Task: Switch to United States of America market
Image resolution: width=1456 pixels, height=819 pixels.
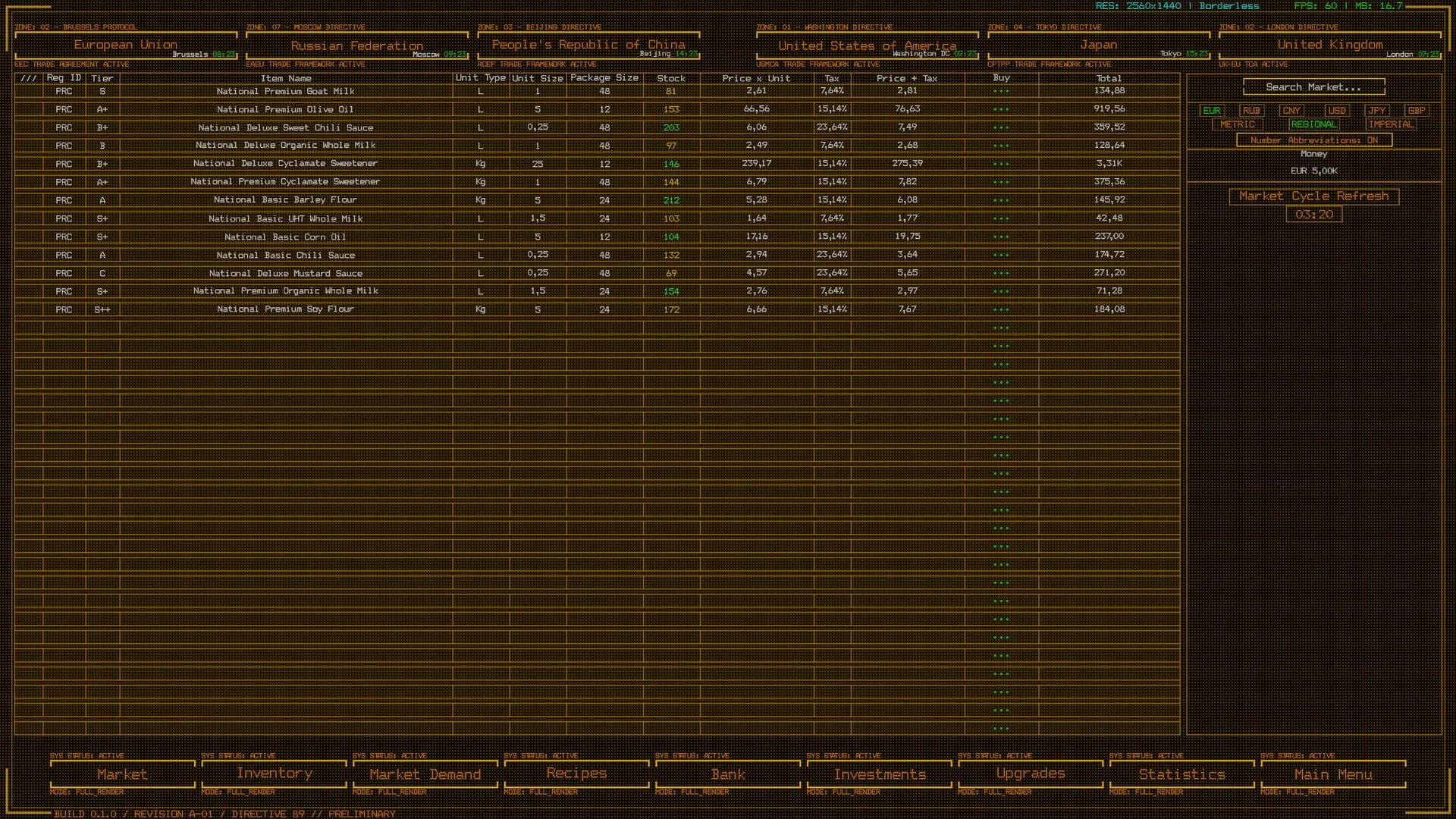Action: point(868,45)
